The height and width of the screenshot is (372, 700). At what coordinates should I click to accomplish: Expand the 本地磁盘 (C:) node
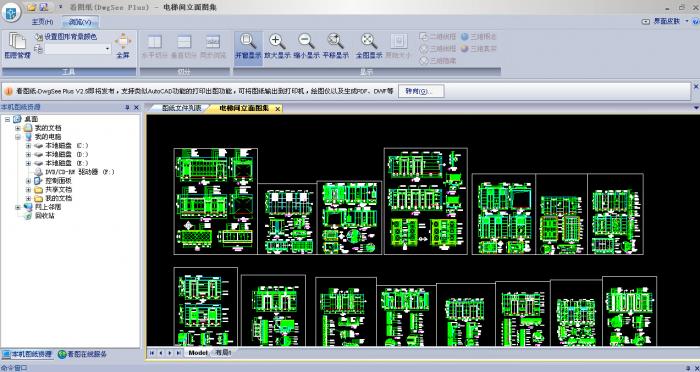click(28, 146)
